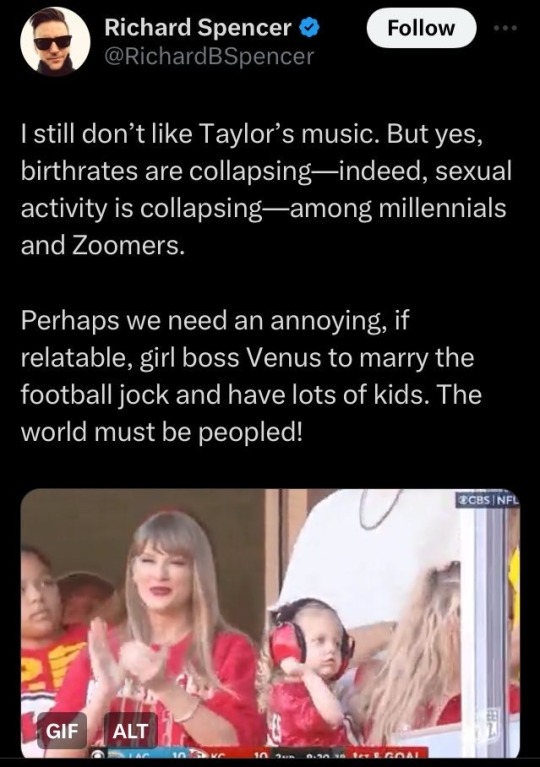This screenshot has width=540, height=767.
Task: Click the CBS NFL watermark in the GIF
Action: click(x=487, y=500)
